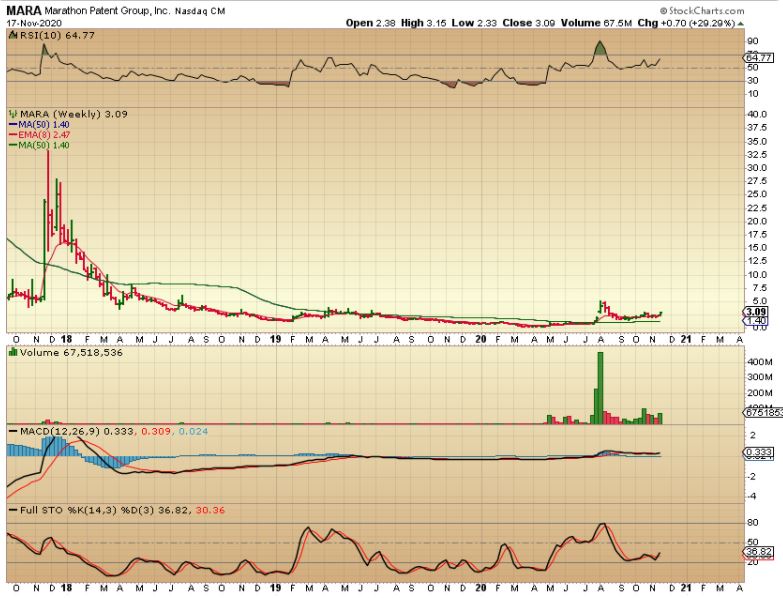Click the 32.5 price axis label
The height and width of the screenshot is (598, 783).
pyautogui.click(x=757, y=155)
